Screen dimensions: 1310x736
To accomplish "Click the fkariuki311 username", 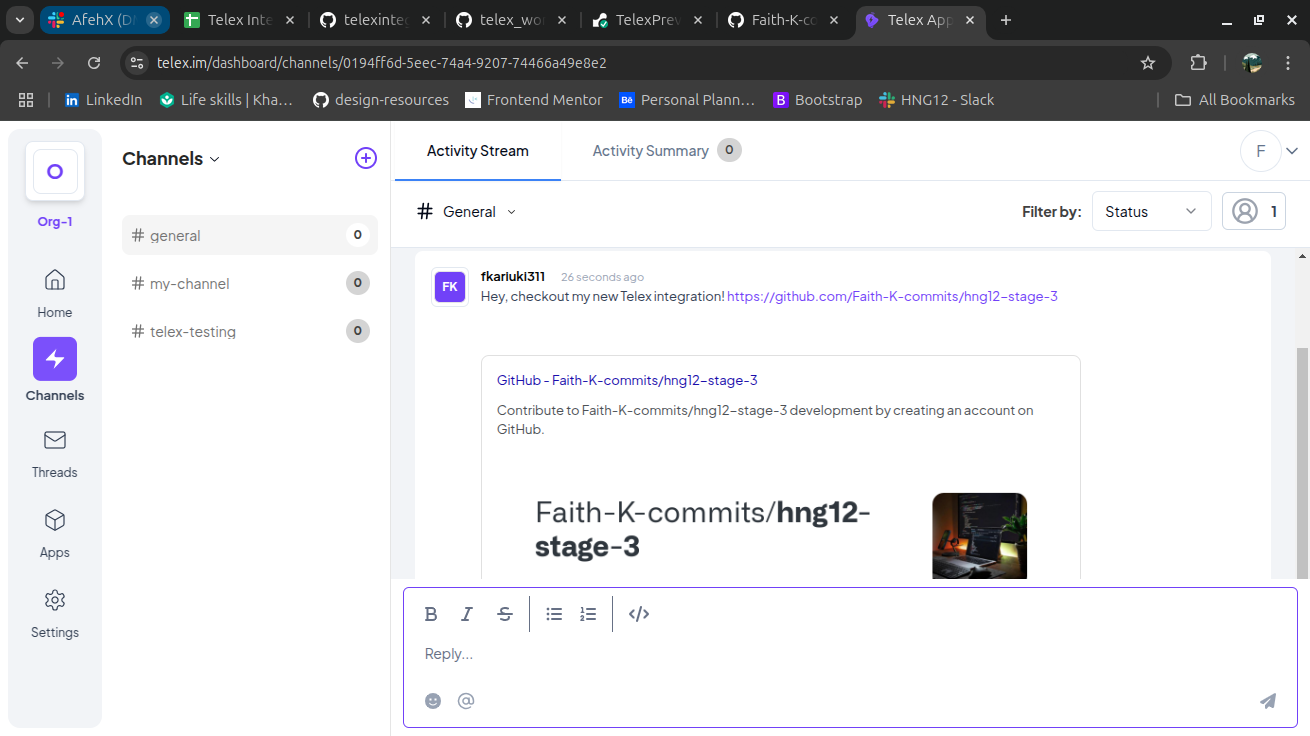I will [x=513, y=277].
